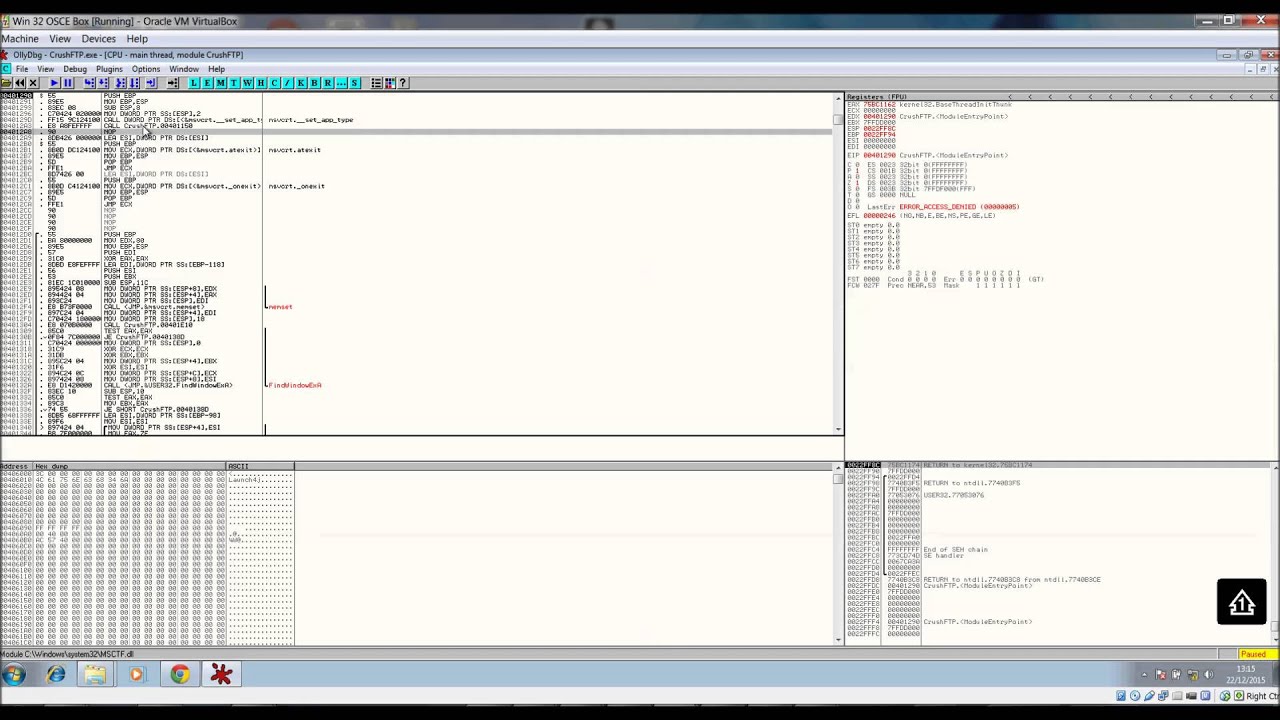Screen dimensions: 1280x720
Task: Click the Trace into toolbar icon
Action: [x=121, y=83]
